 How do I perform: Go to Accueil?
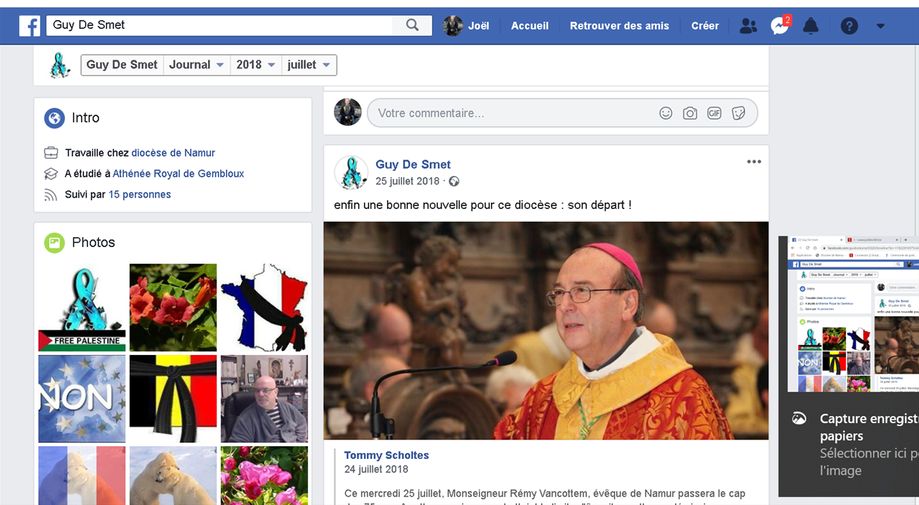(530, 26)
